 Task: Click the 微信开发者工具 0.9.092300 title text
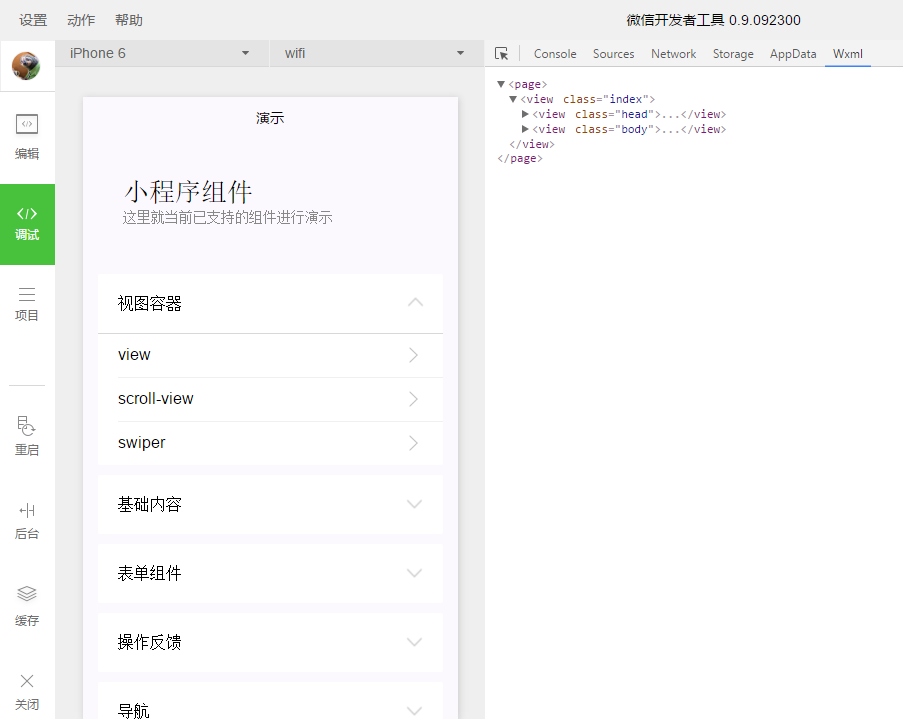714,20
